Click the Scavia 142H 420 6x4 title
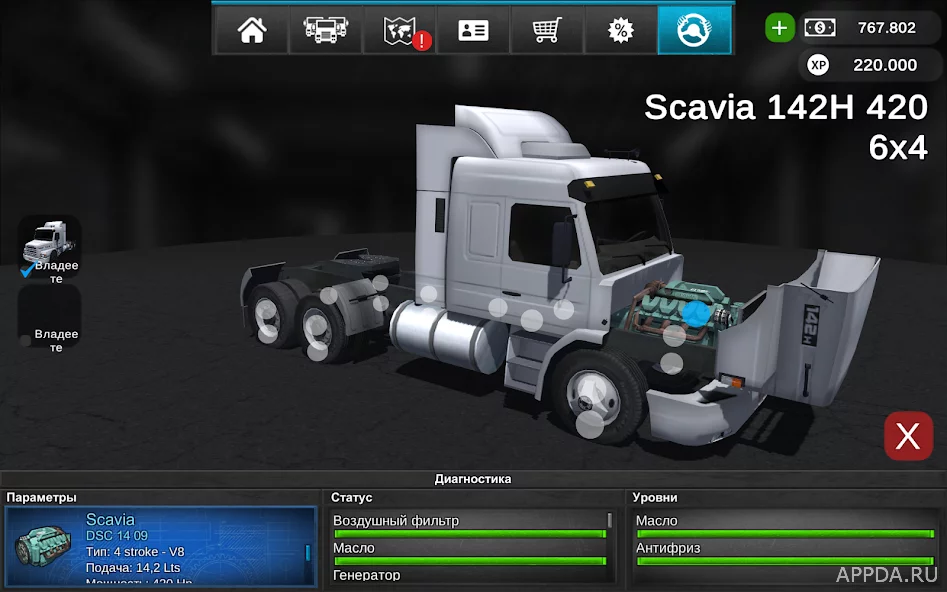The image size is (947, 592). tap(786, 127)
